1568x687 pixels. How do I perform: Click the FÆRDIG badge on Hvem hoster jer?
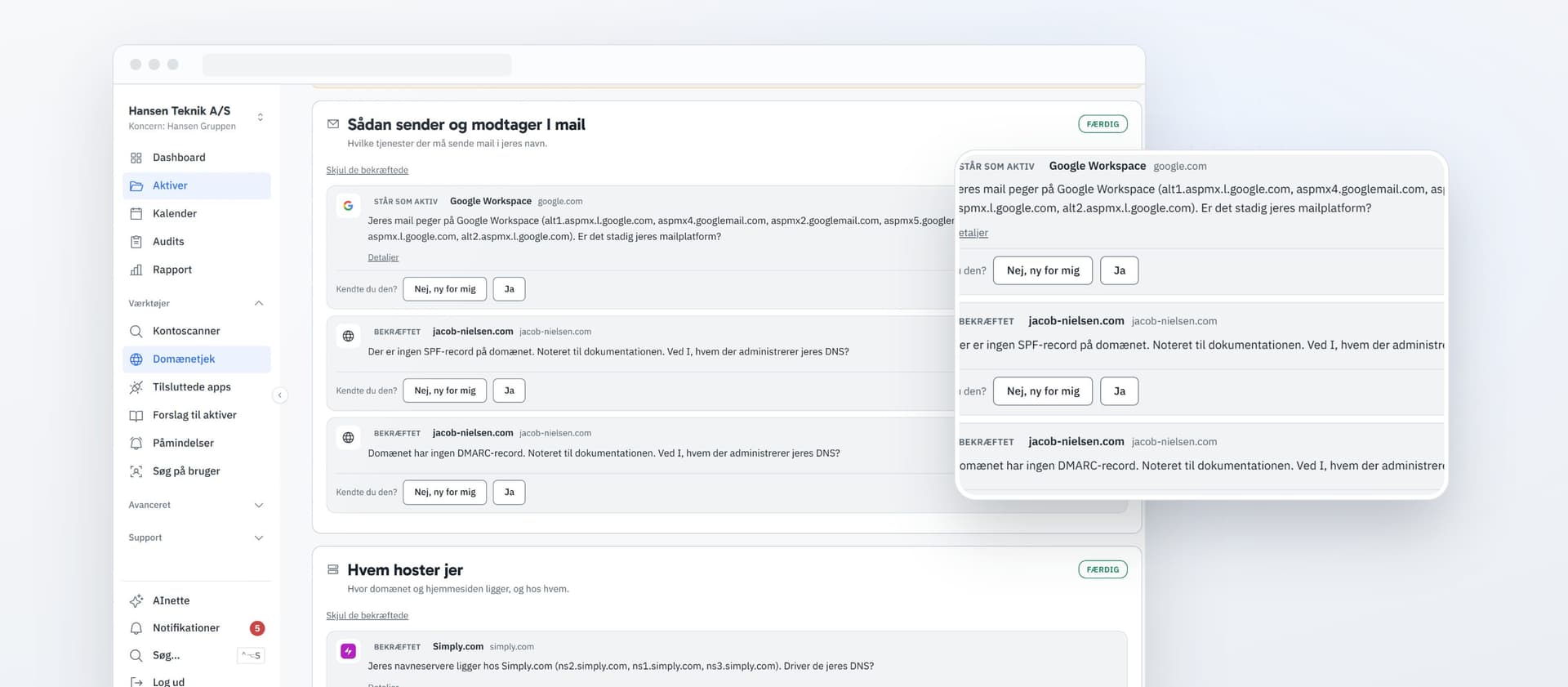pyautogui.click(x=1102, y=569)
